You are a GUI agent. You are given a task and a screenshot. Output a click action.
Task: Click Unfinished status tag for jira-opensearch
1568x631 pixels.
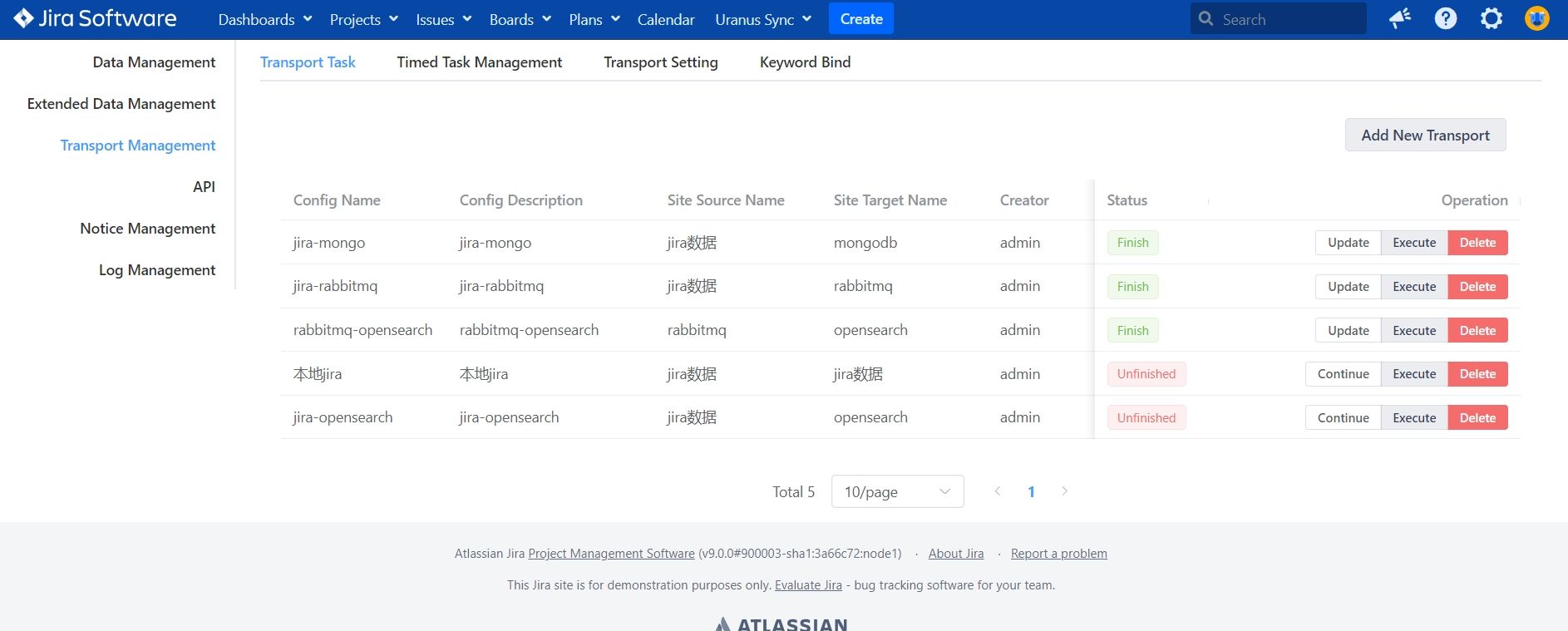coord(1146,418)
